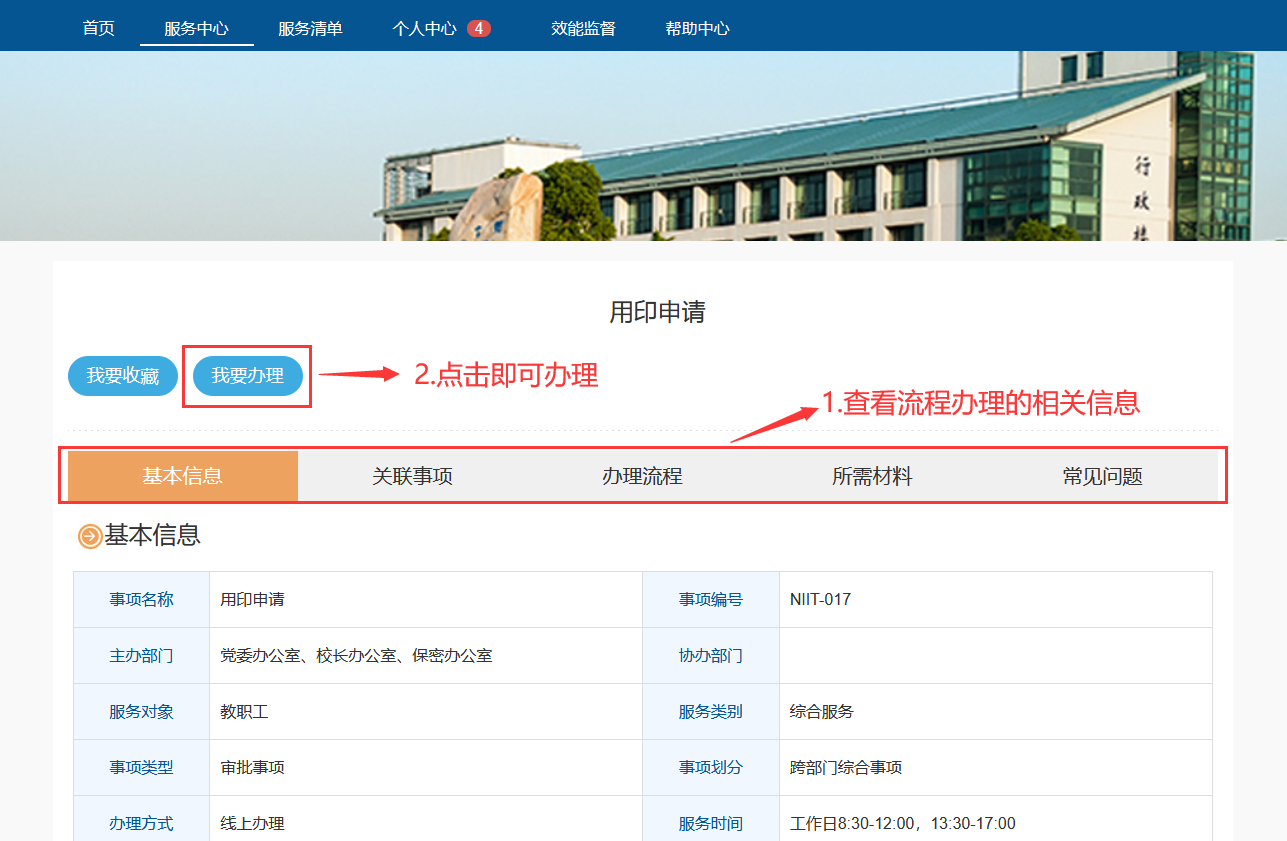View the 所需材料 tab
Viewport: 1287px width, 841px height.
[872, 476]
